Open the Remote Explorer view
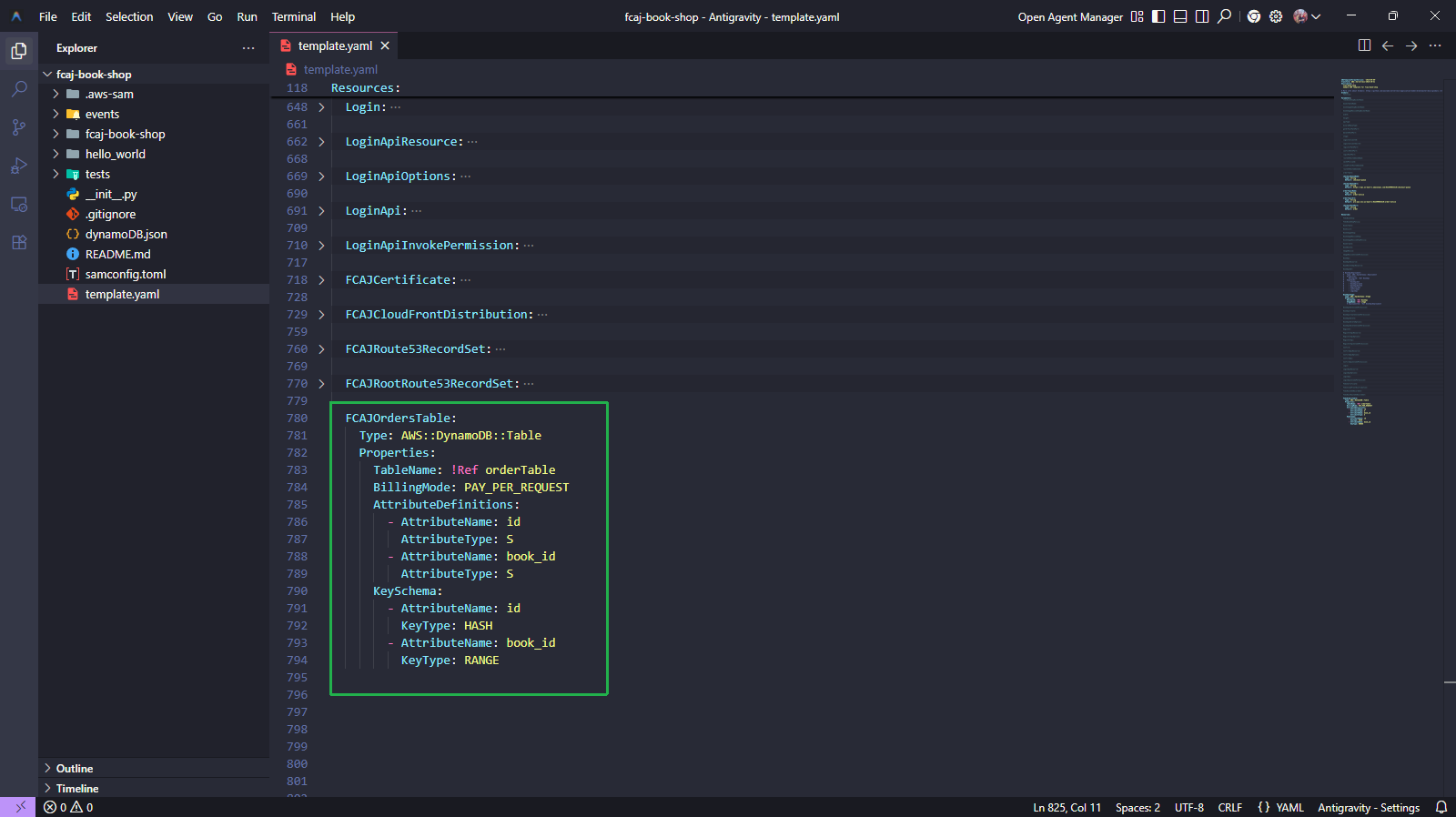The image size is (1456, 817). (19, 204)
